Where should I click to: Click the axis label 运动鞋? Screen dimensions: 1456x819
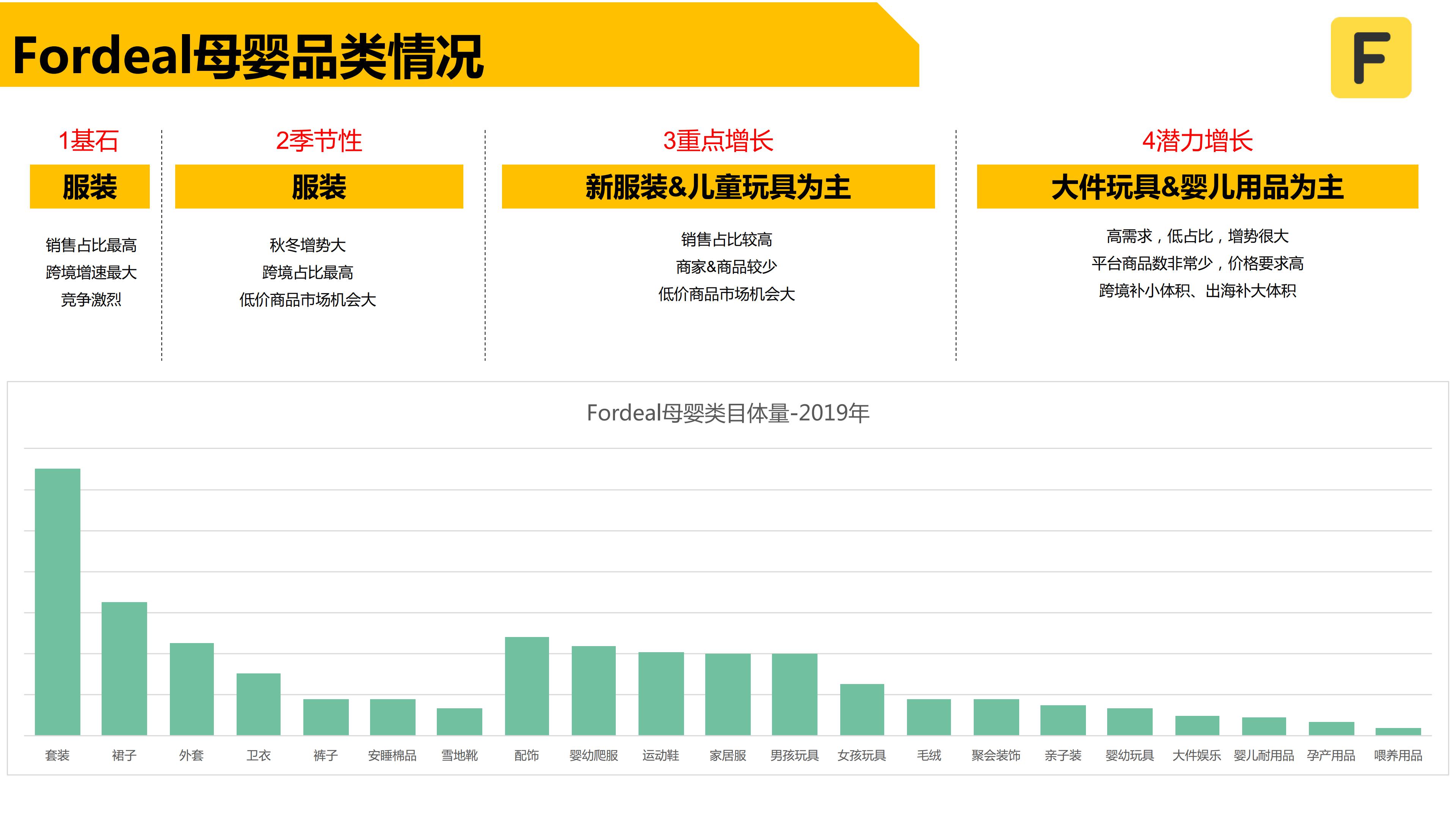click(661, 755)
